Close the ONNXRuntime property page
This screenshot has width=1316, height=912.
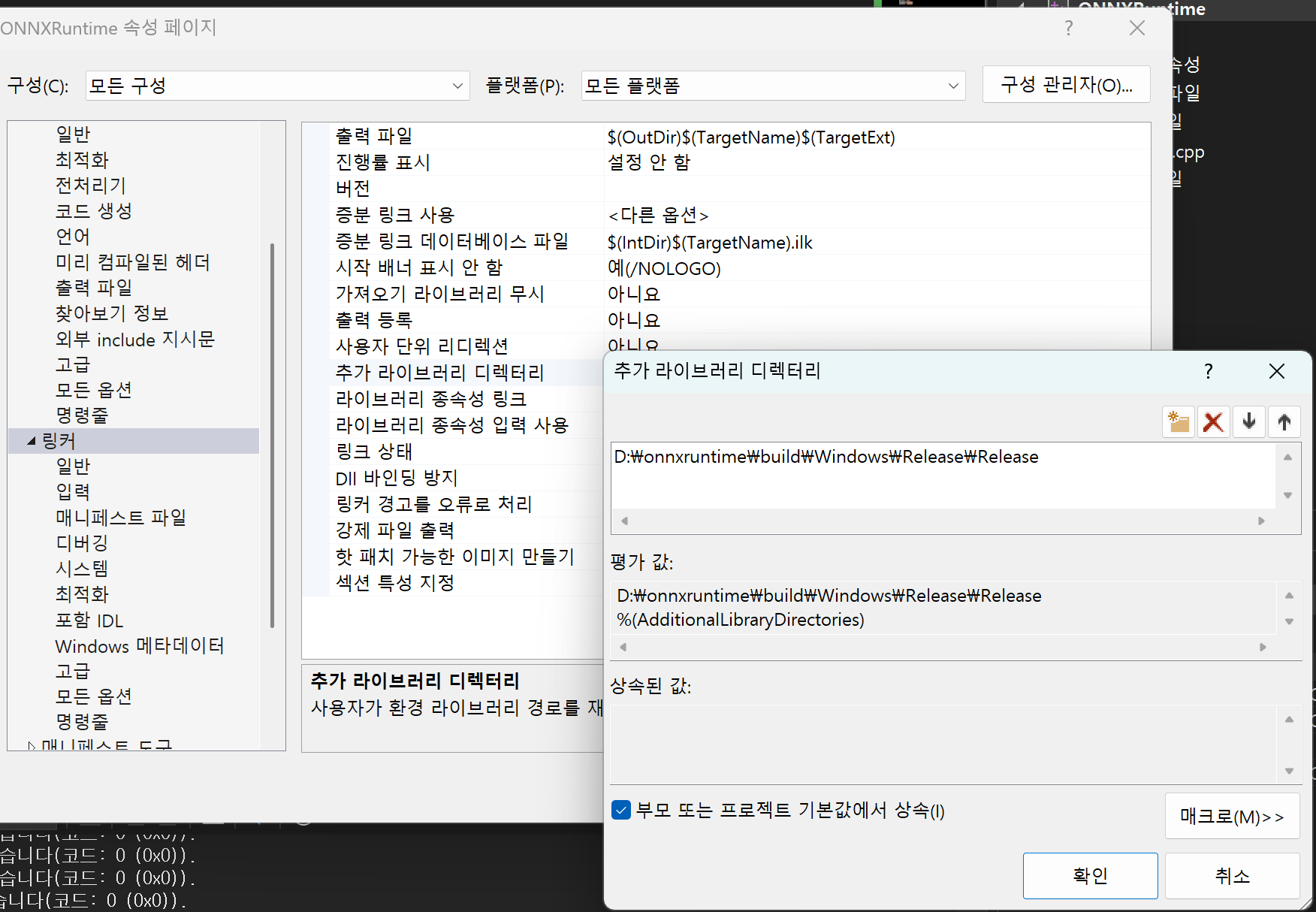[1137, 29]
